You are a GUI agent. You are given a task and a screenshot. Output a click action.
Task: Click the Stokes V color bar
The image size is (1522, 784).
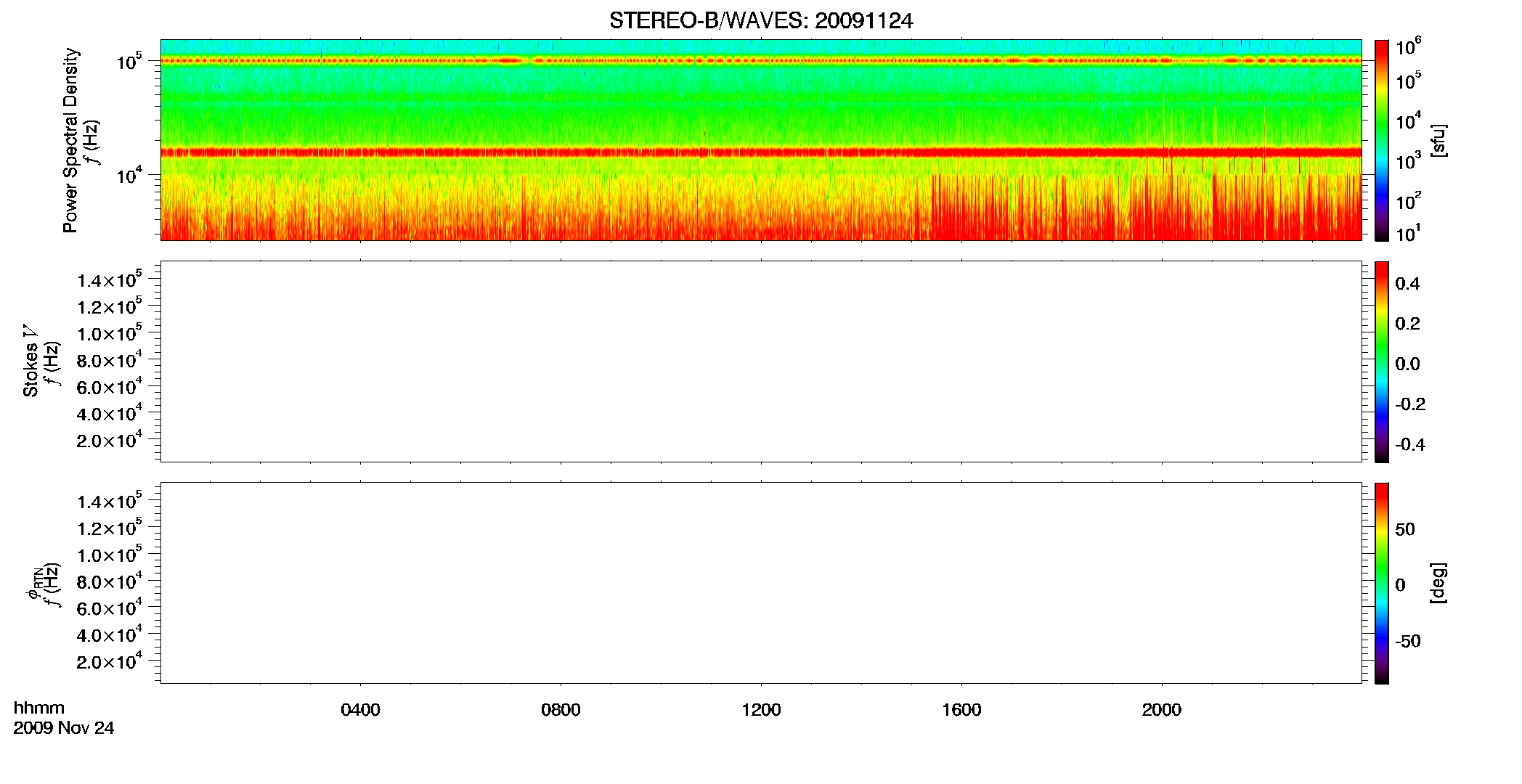[1382, 362]
